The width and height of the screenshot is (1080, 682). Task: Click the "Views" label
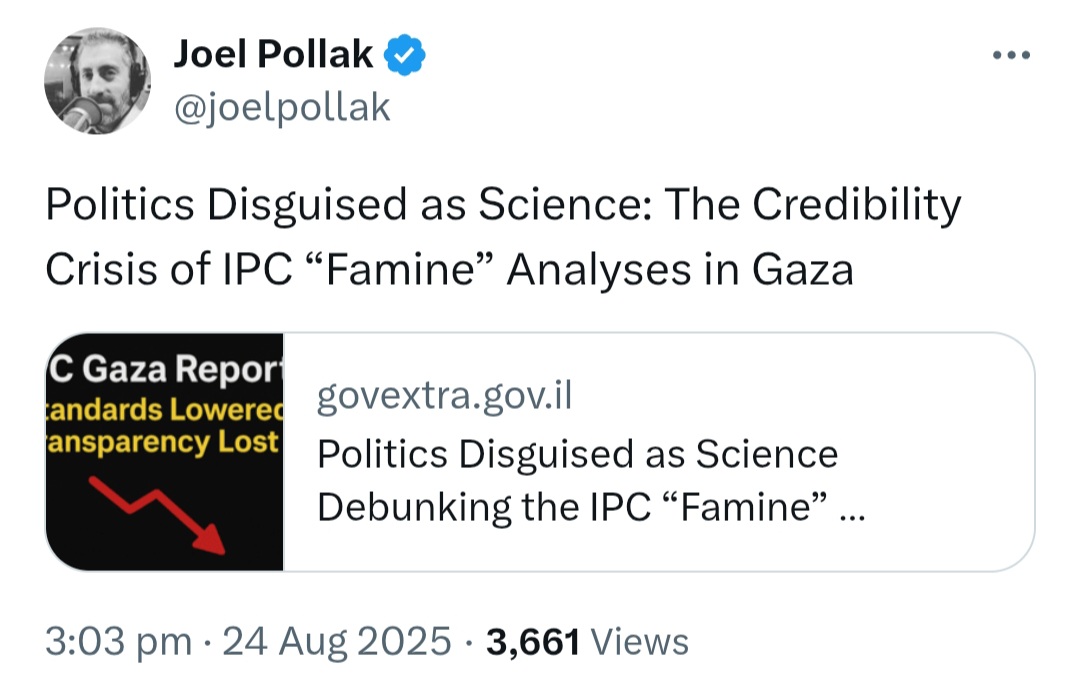point(639,641)
